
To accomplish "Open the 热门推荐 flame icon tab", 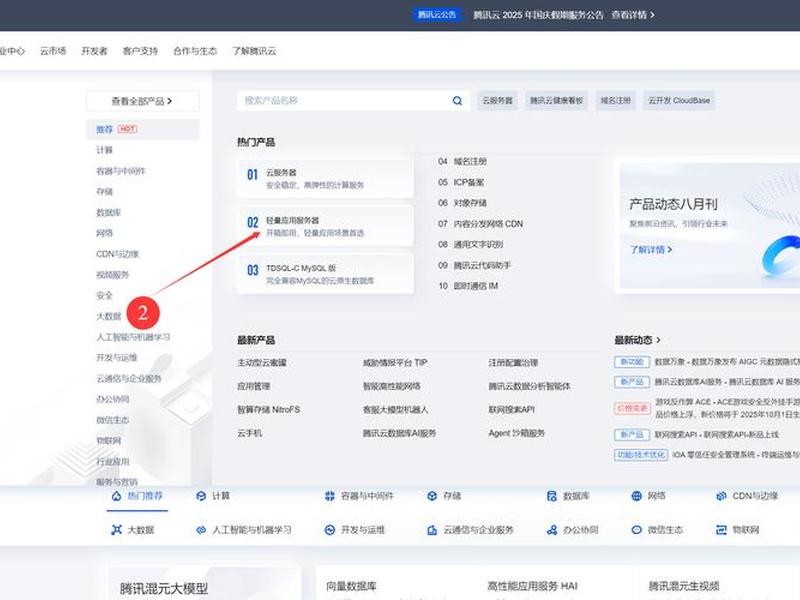I will pos(116,496).
